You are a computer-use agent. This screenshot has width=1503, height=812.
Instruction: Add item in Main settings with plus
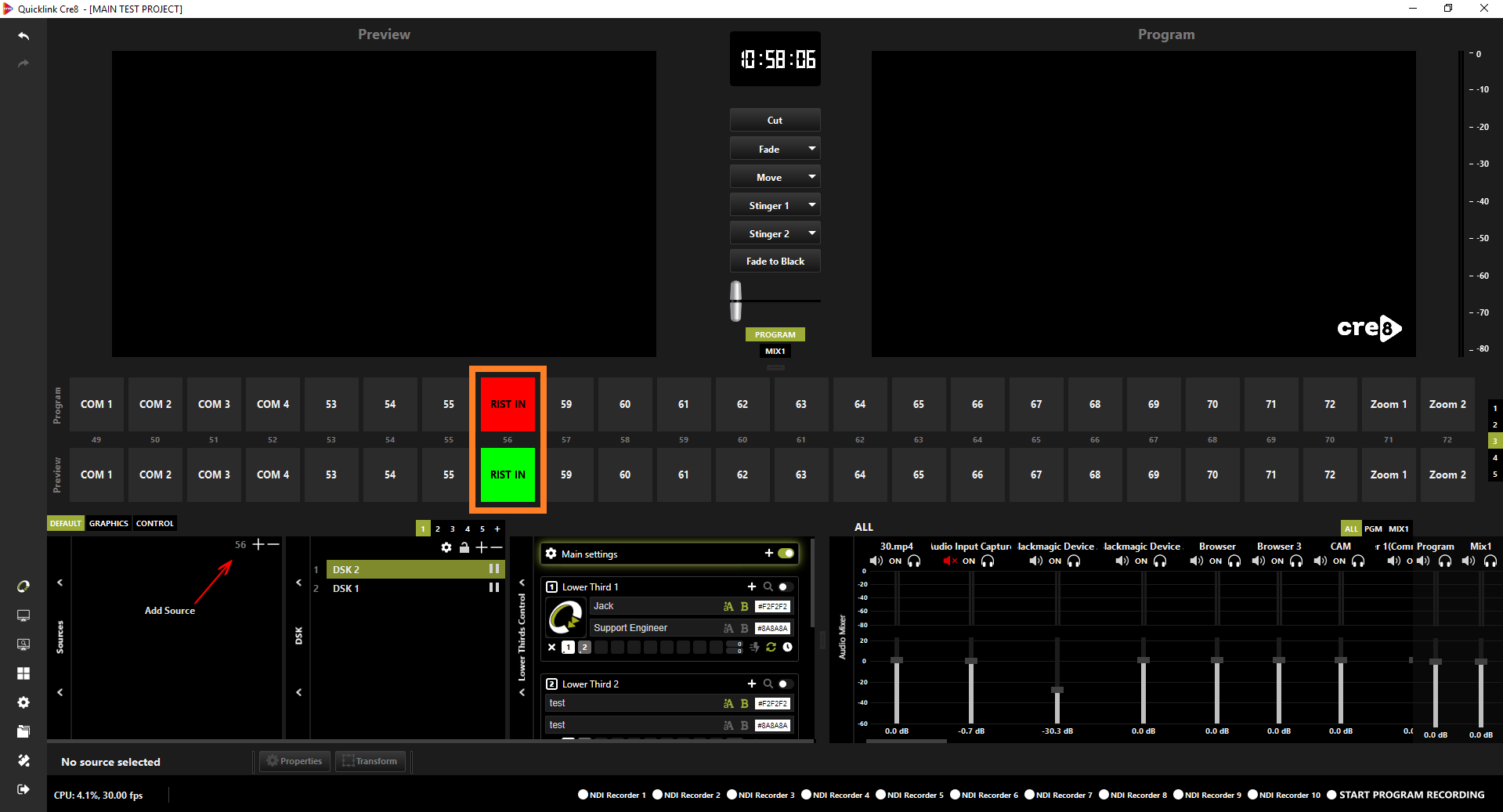[x=769, y=553]
